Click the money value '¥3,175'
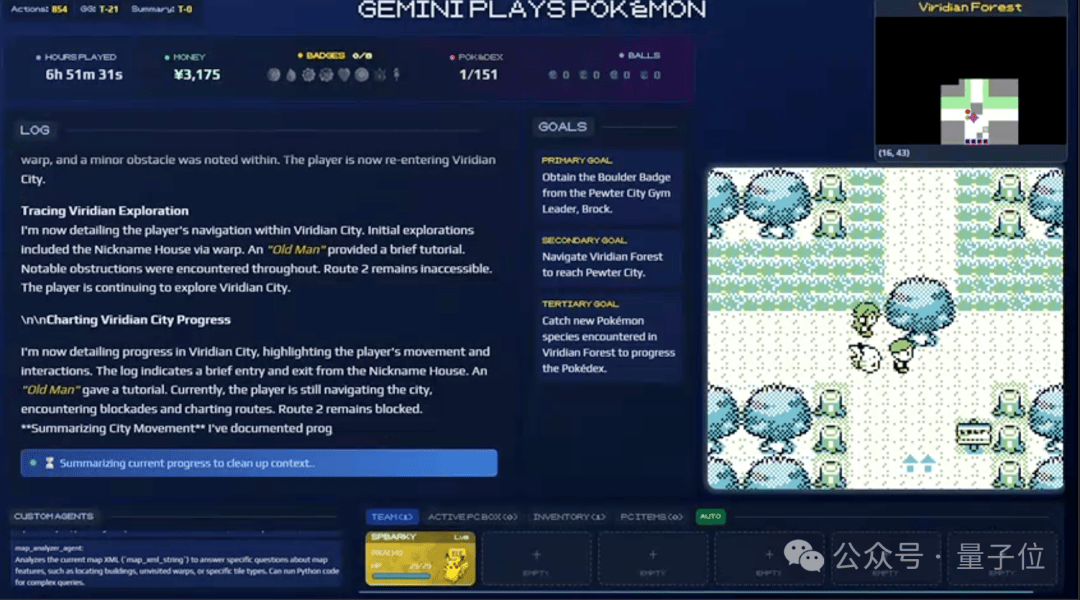The height and width of the screenshot is (600, 1080). 197,74
